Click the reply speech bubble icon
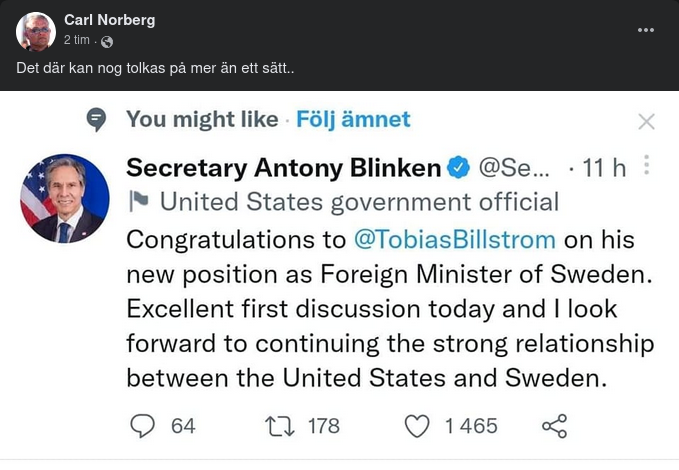This screenshot has width=679, height=470. tap(144, 426)
